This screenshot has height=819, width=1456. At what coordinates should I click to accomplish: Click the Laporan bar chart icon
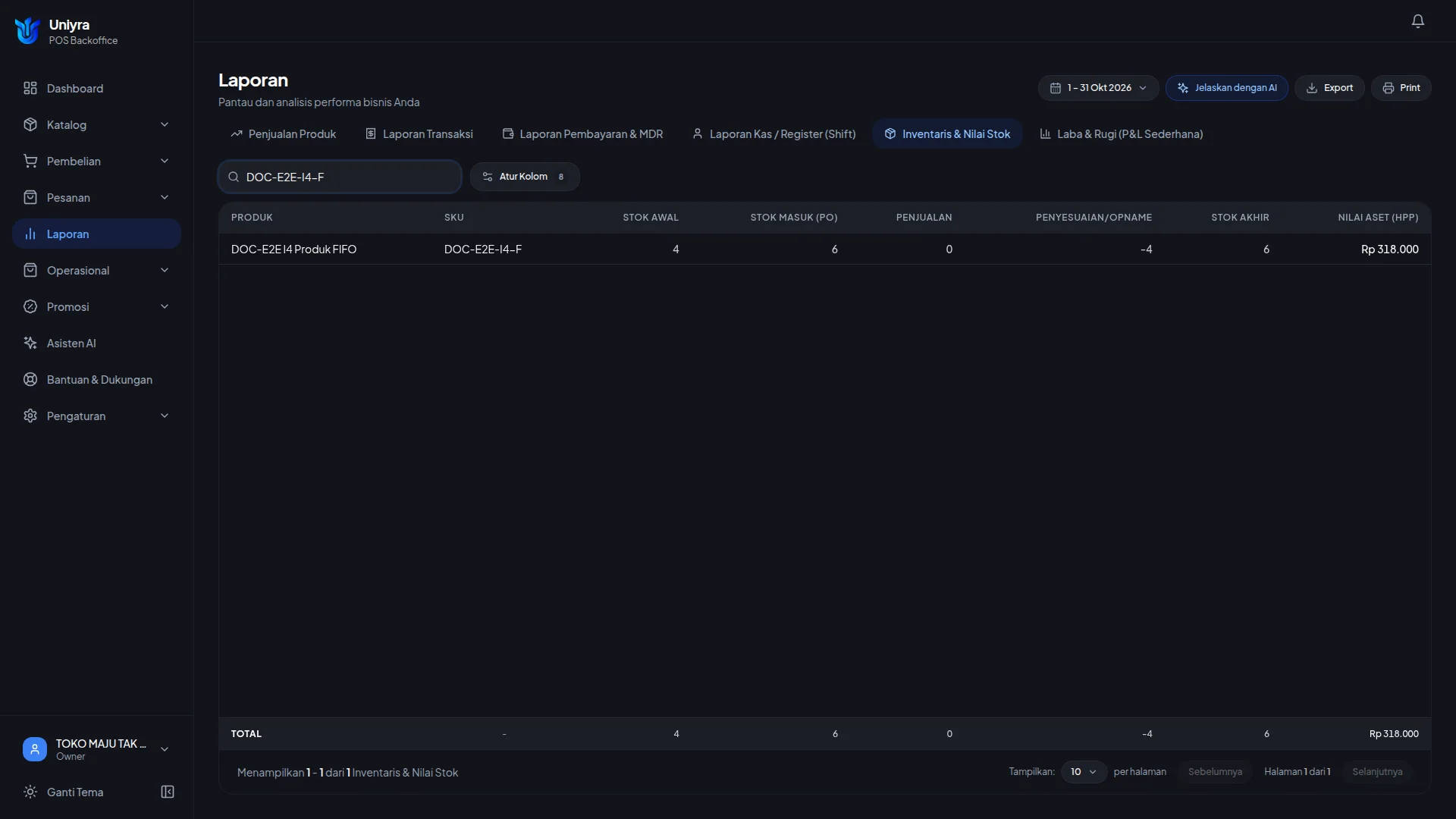pyautogui.click(x=30, y=234)
